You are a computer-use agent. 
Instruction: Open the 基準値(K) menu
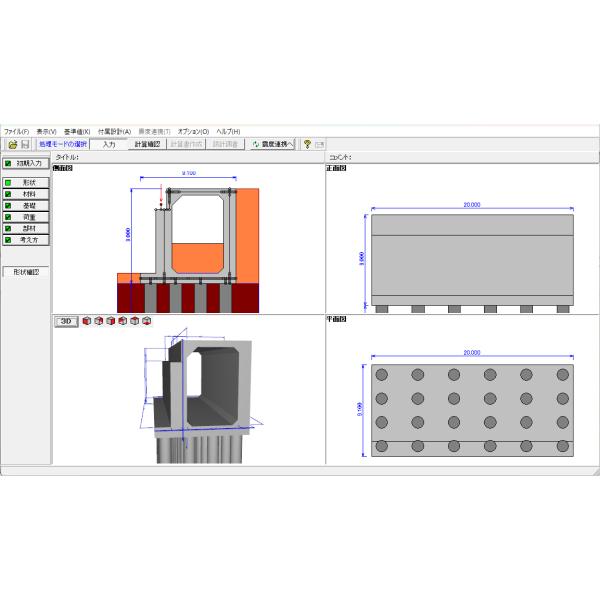point(77,131)
